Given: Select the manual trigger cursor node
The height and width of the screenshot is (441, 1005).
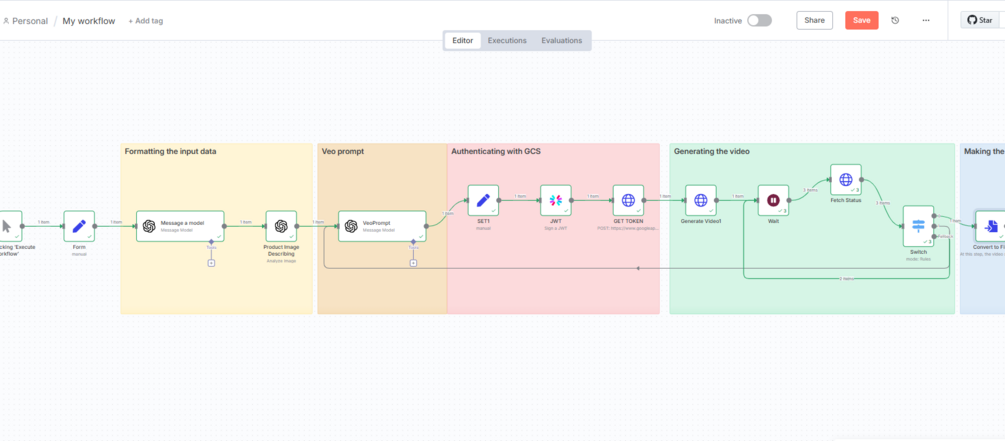Looking at the screenshot, I should tap(9, 226).
